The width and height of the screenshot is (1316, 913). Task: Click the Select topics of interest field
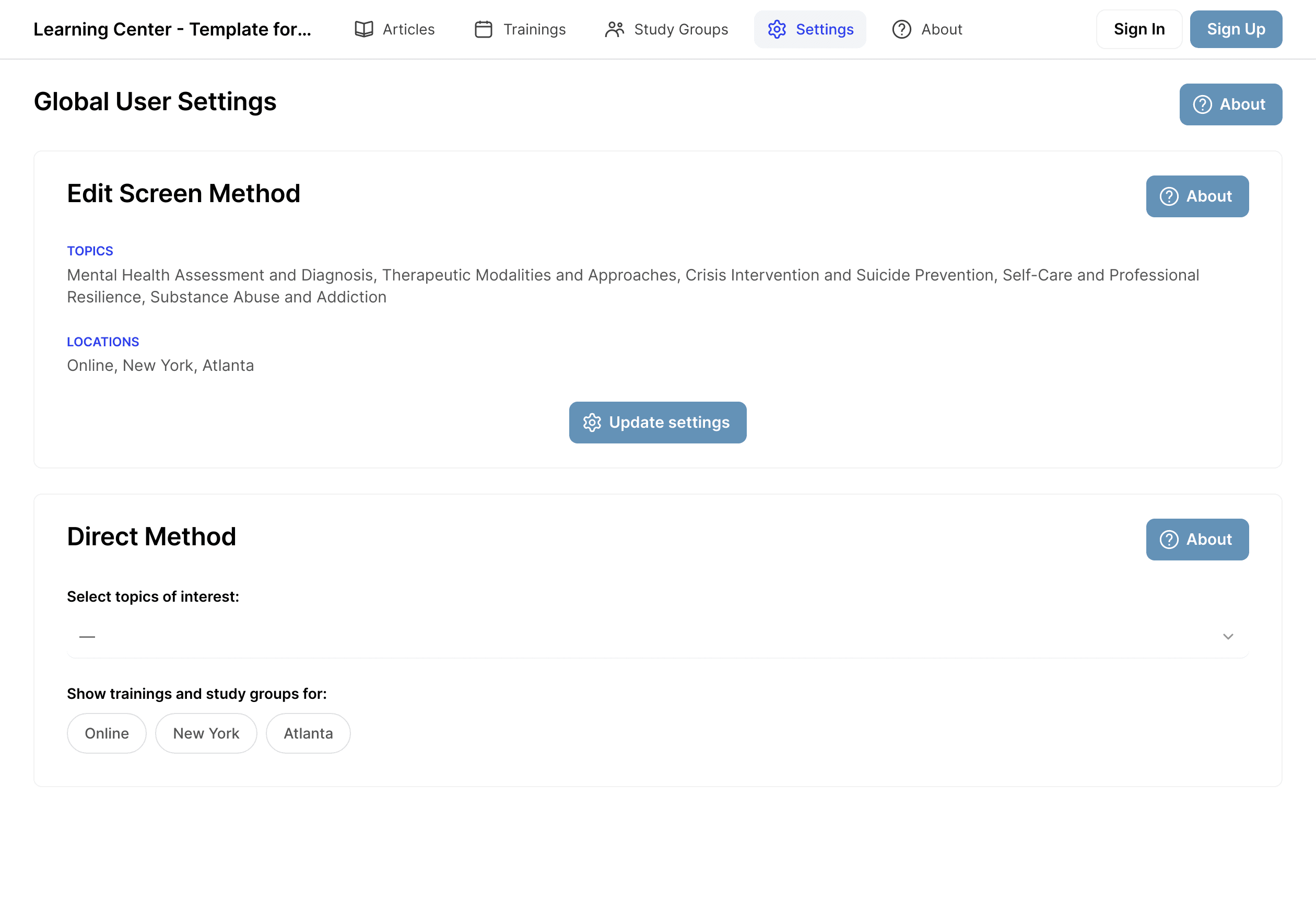(x=657, y=636)
